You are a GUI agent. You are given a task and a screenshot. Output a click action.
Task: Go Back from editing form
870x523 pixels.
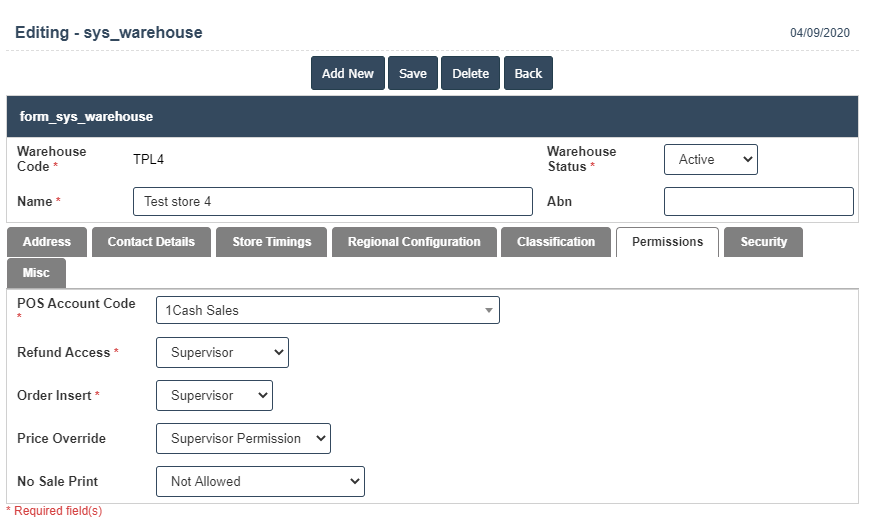(528, 73)
